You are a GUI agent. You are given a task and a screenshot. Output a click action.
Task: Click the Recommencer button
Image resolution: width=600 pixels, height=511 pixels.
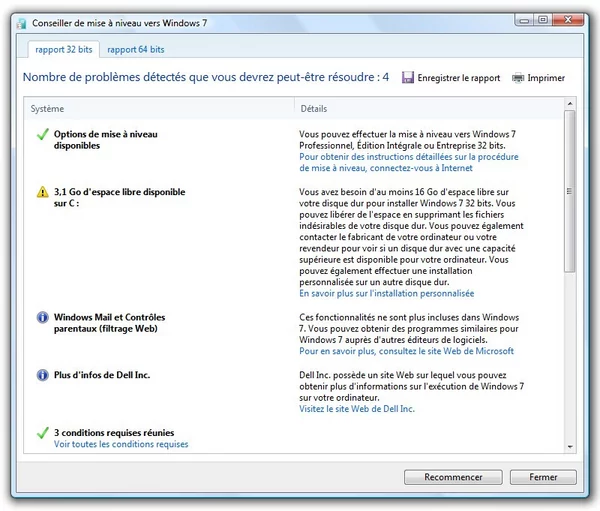click(x=453, y=477)
